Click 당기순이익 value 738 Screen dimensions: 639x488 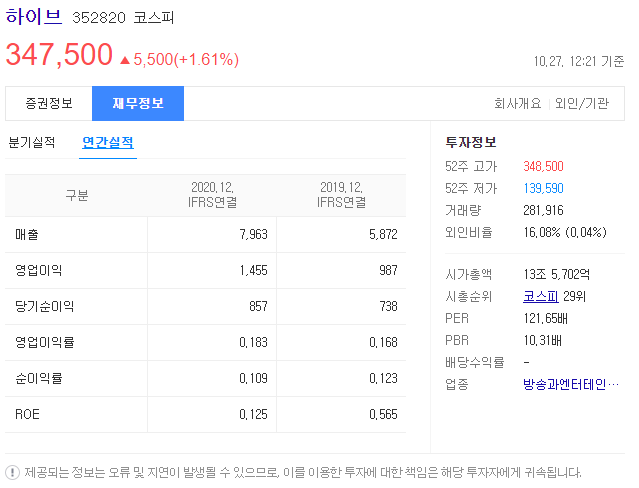click(x=388, y=306)
